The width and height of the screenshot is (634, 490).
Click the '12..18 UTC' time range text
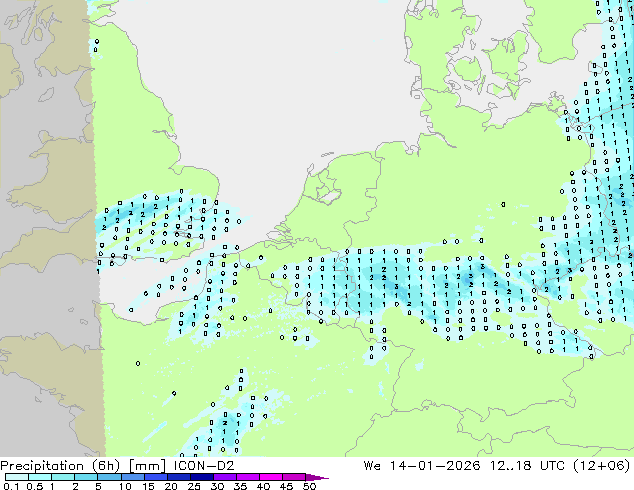[527, 466]
